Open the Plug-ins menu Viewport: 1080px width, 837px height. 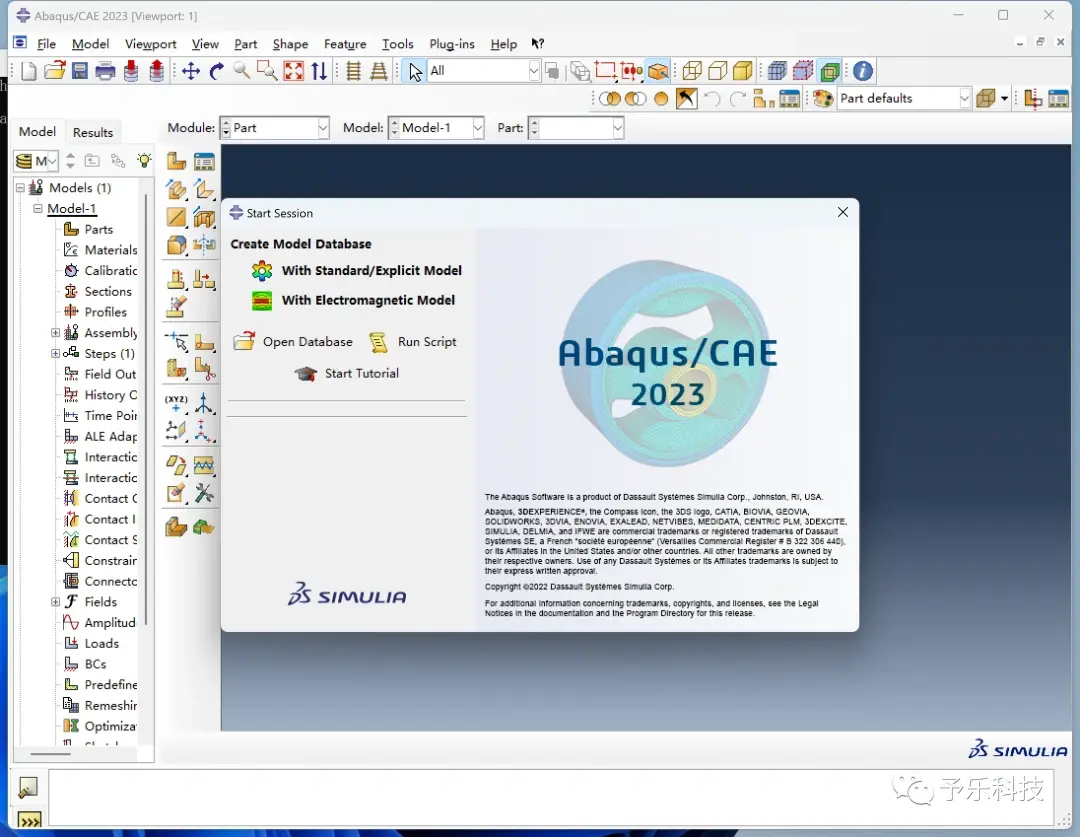(x=452, y=44)
